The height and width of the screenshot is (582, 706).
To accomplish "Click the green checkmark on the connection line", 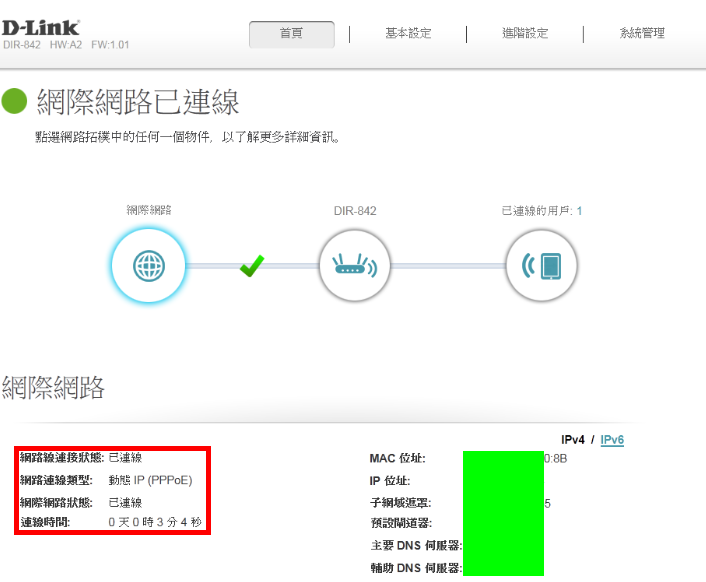I will (252, 266).
